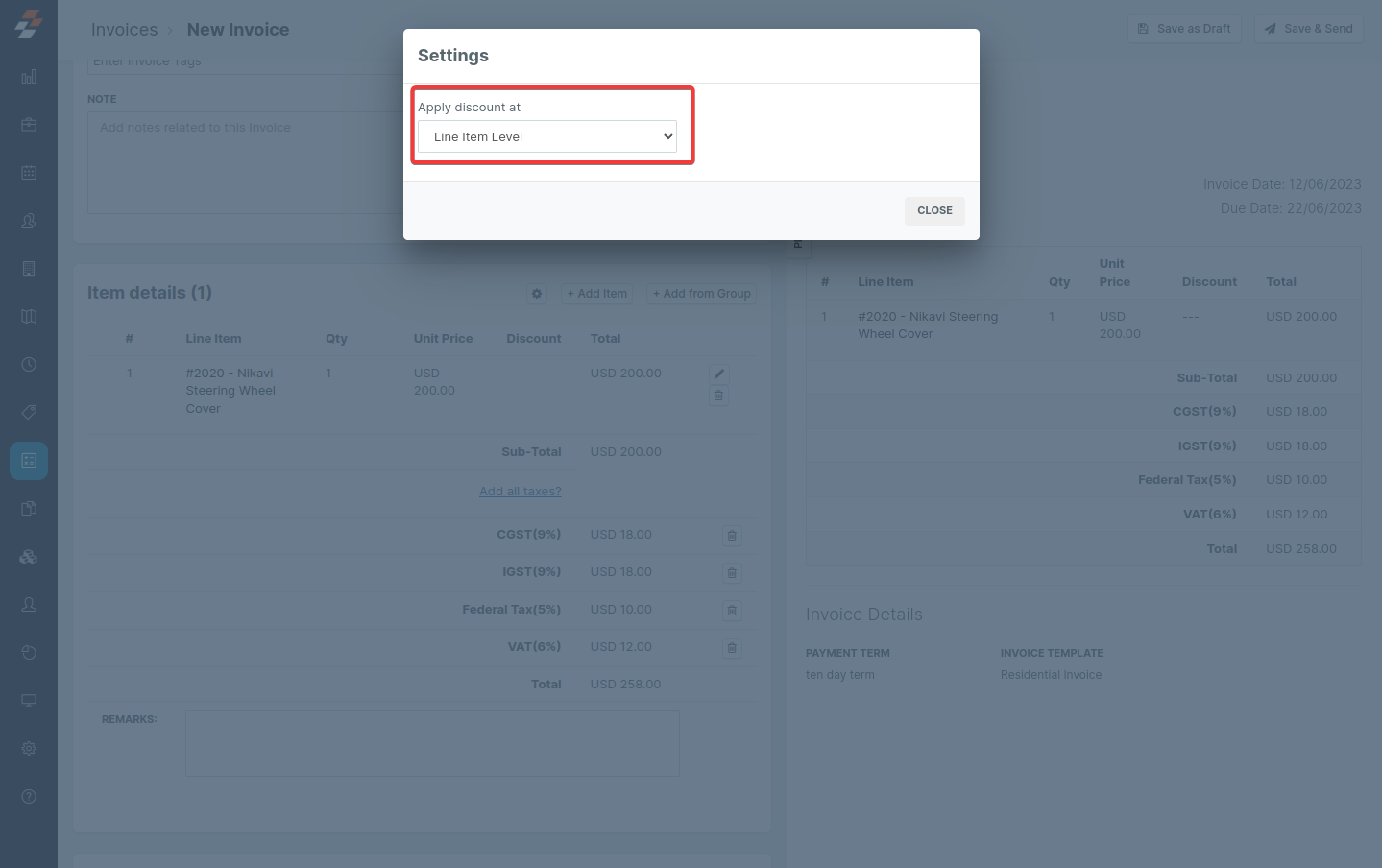Screen dimensions: 1382x868
Task: Edit the Nikavi Steering Wheel Cover line item
Action: (718, 374)
